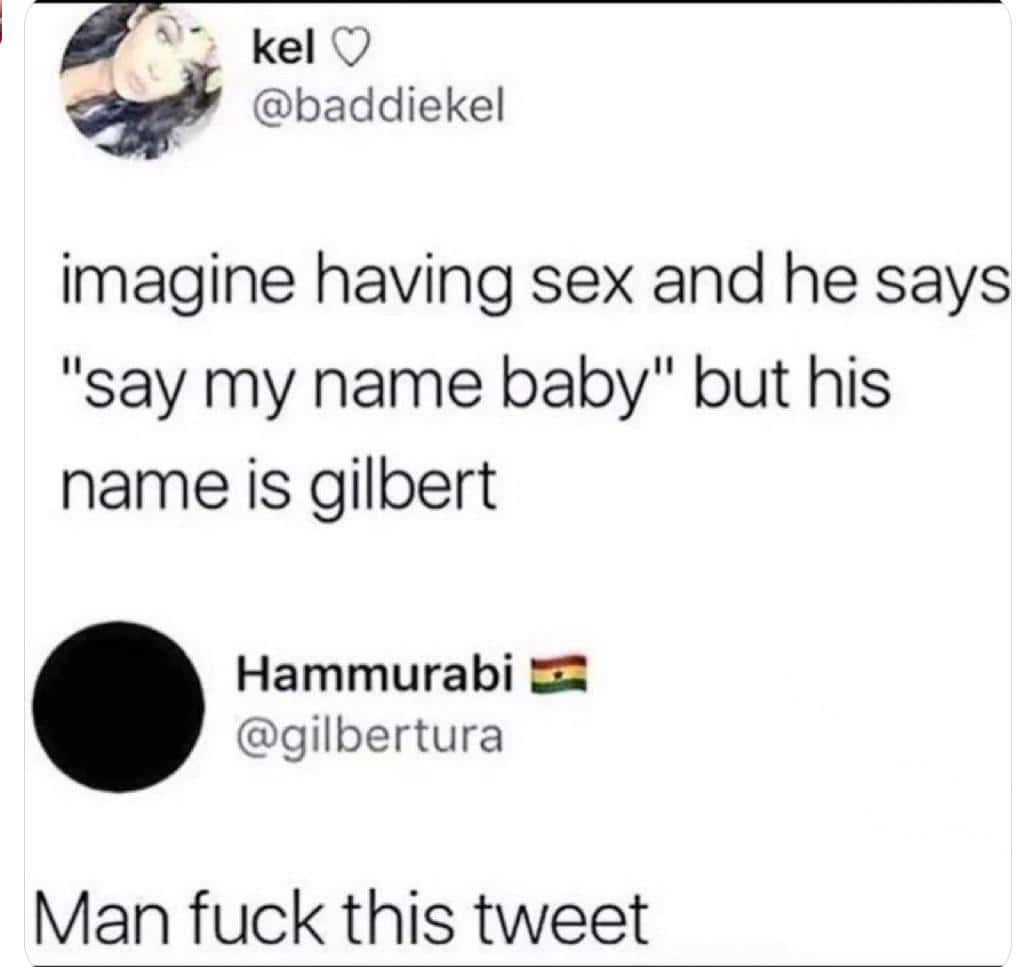Open the kel display name

pyautogui.click(x=283, y=49)
